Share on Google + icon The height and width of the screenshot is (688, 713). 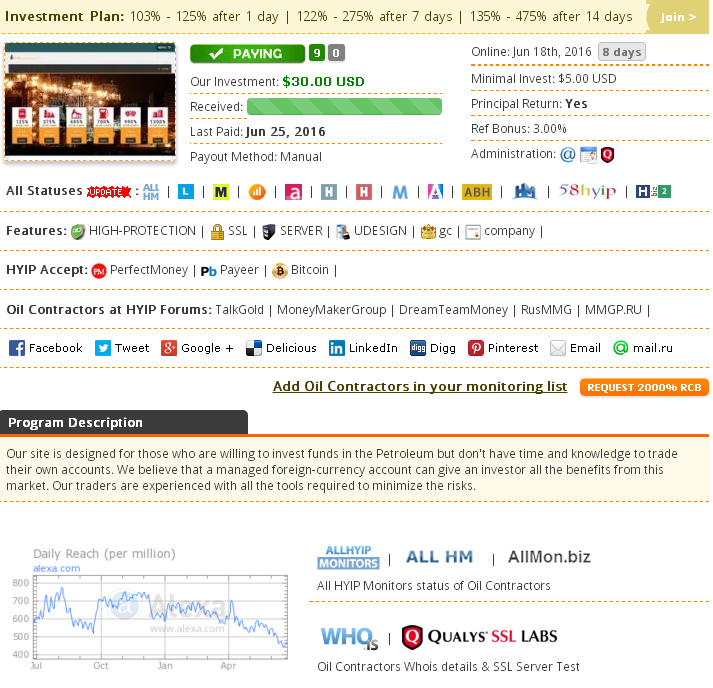coord(169,348)
